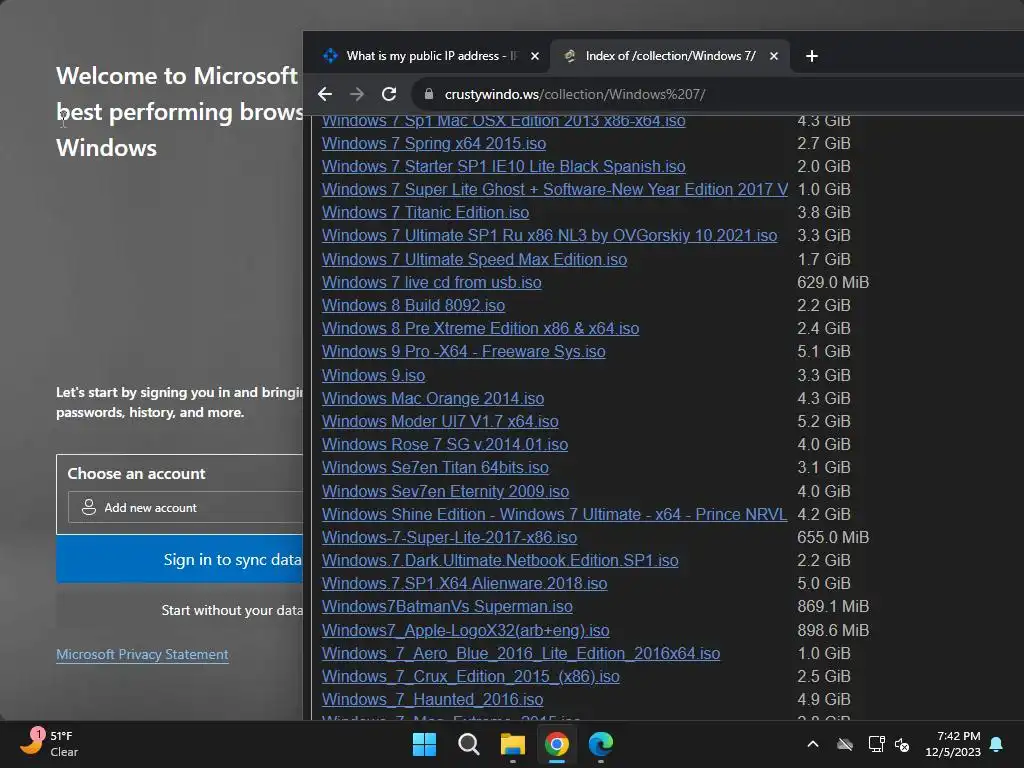Click Windows.7.Dark.Ultimate.Netbook.Edition.SP1.iso
Image resolution: width=1024 pixels, height=768 pixels.
(500, 560)
